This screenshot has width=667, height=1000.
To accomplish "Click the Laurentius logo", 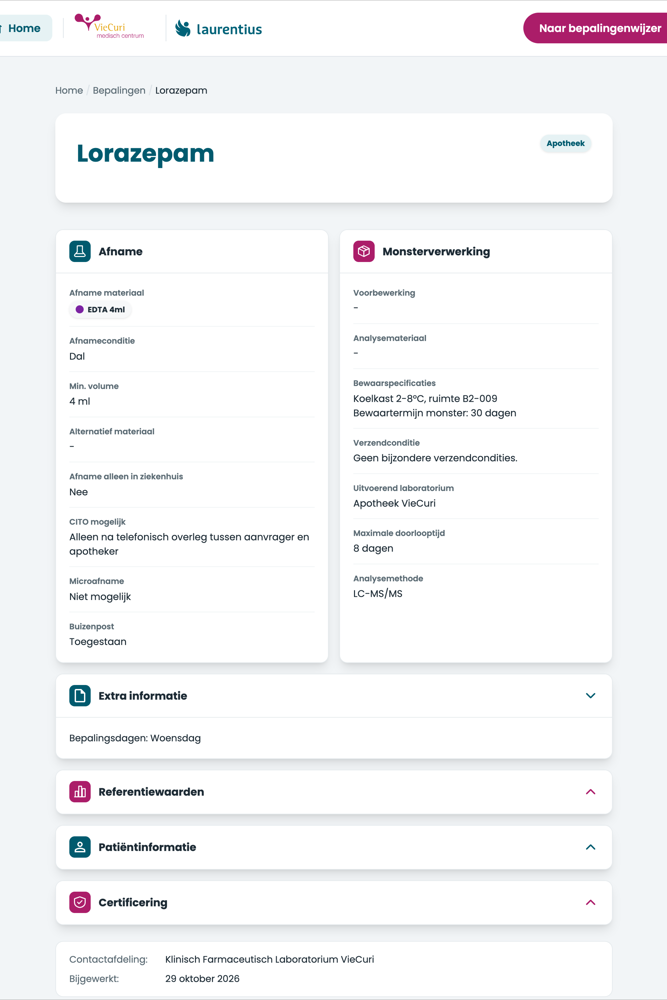I will click(x=218, y=29).
